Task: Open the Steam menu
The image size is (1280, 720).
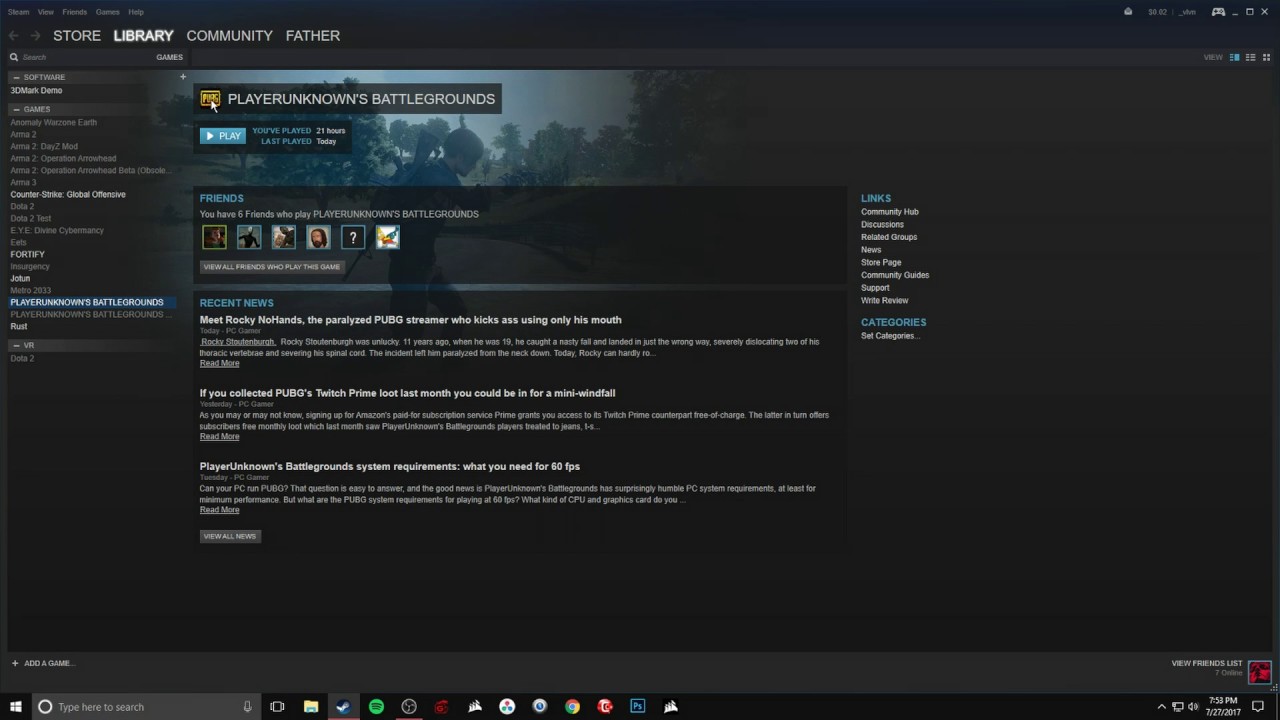Action: [x=18, y=12]
